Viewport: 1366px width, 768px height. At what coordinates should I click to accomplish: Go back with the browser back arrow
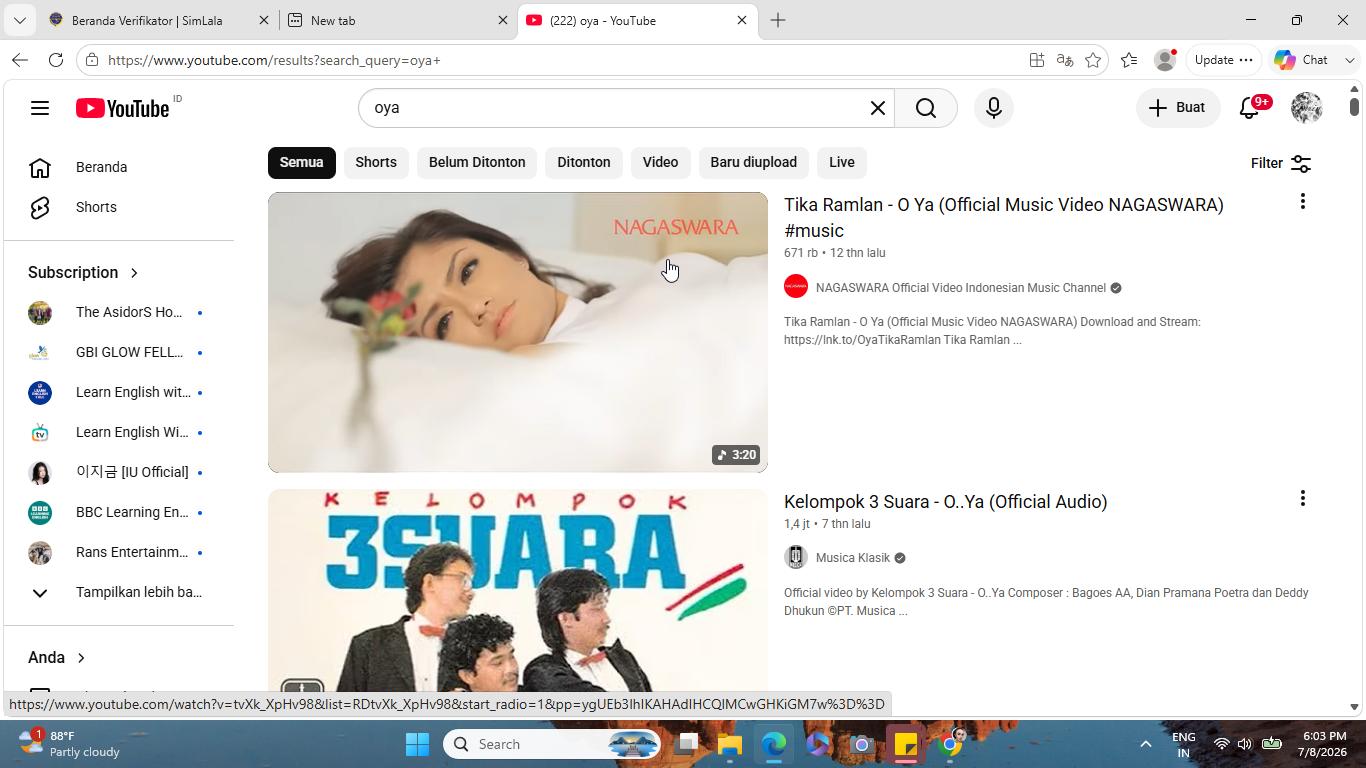(x=20, y=60)
